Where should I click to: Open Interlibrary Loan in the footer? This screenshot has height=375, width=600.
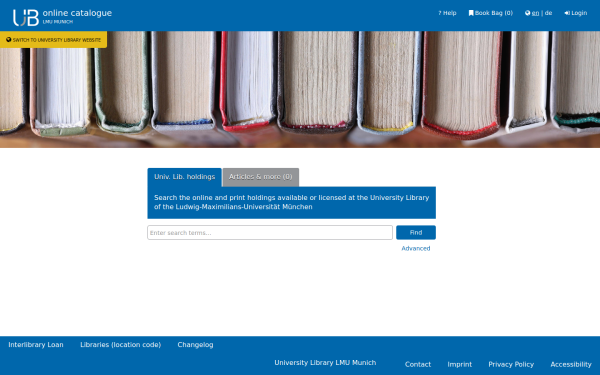(36, 345)
